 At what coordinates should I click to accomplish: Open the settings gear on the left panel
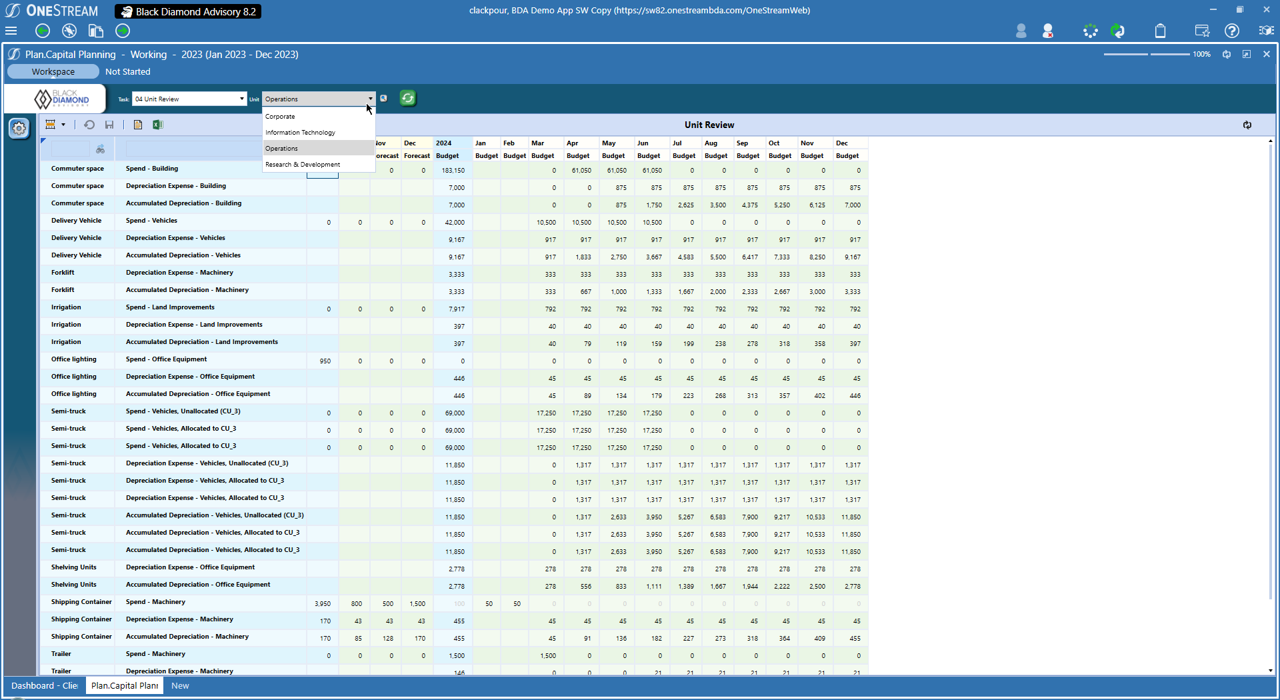(18, 128)
